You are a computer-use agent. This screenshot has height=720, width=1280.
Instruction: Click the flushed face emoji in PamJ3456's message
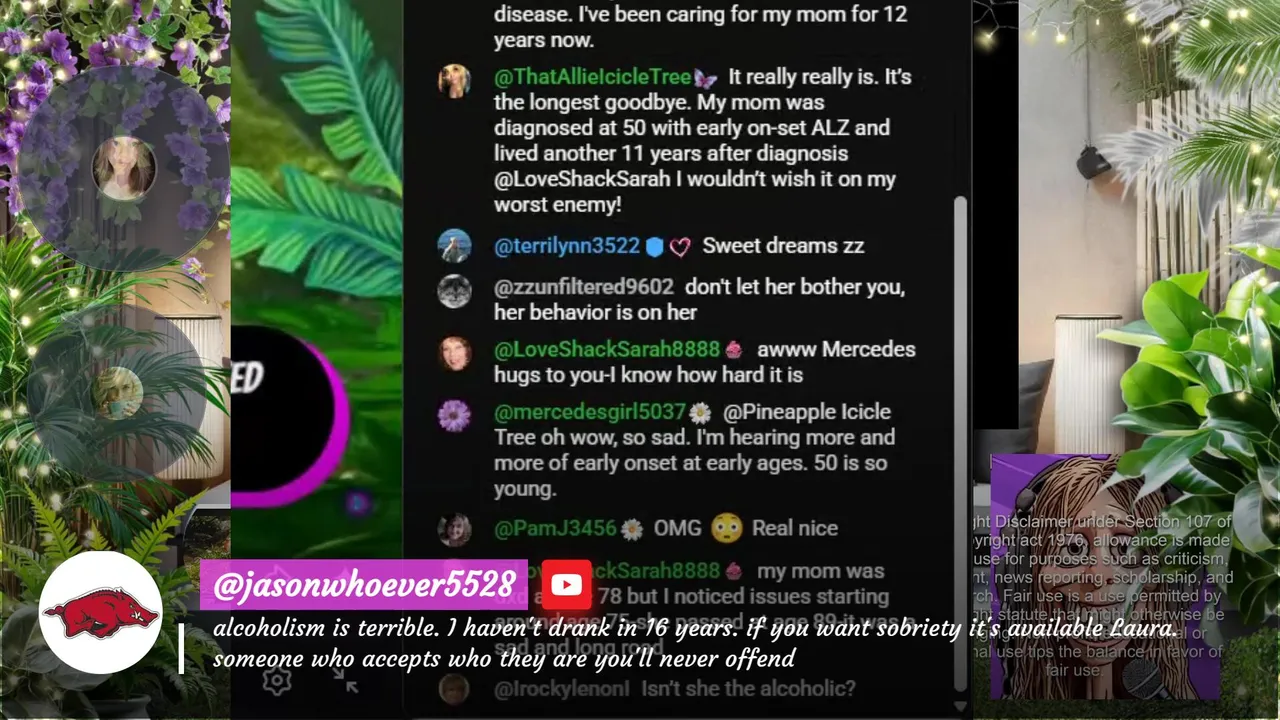coord(726,528)
